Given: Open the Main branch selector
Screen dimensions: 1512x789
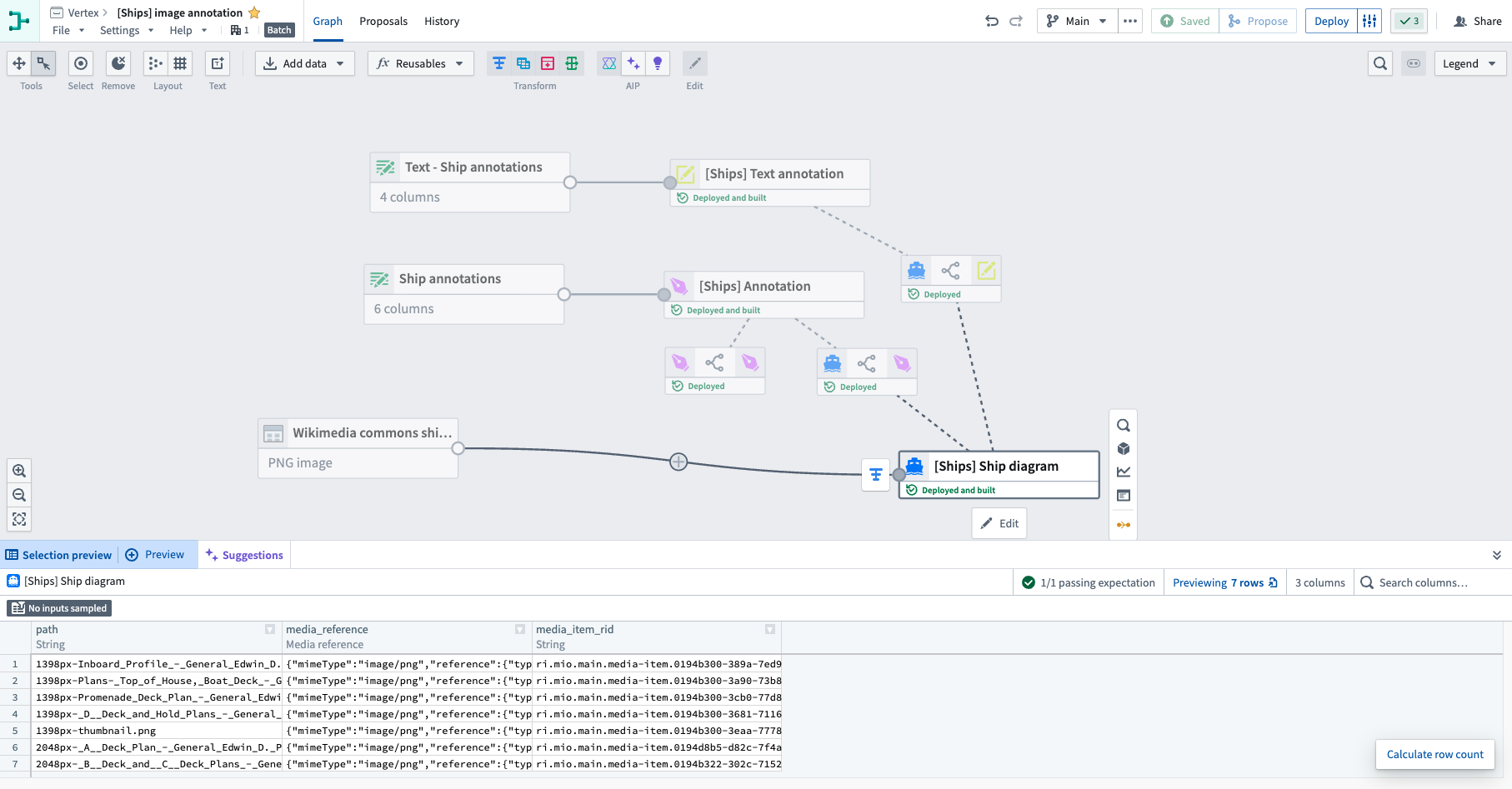Looking at the screenshot, I should tap(1077, 21).
